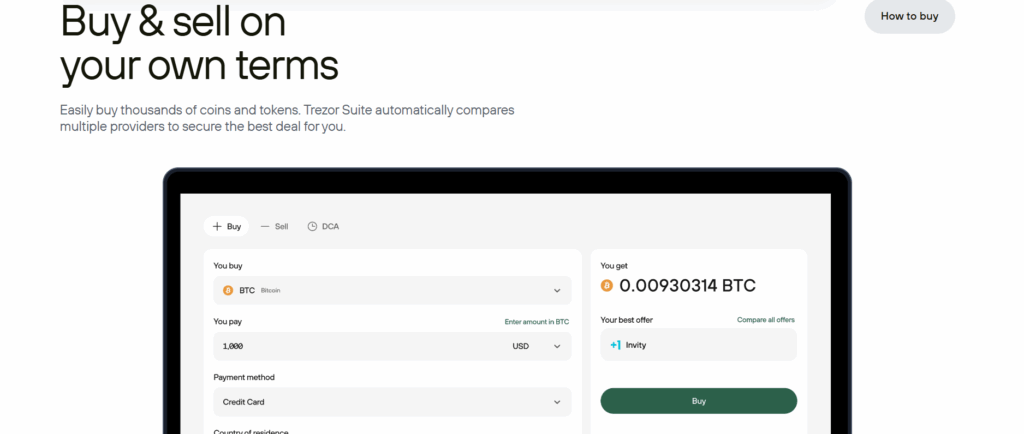
Task: Click the Enter amount in BTC link
Action: click(x=537, y=322)
